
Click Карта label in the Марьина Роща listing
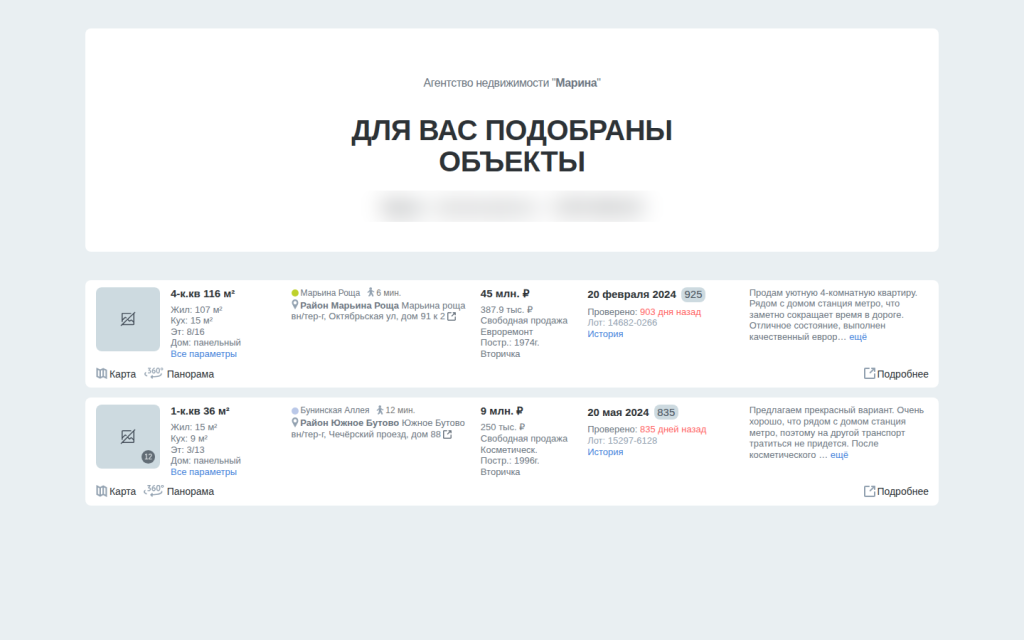coord(123,374)
